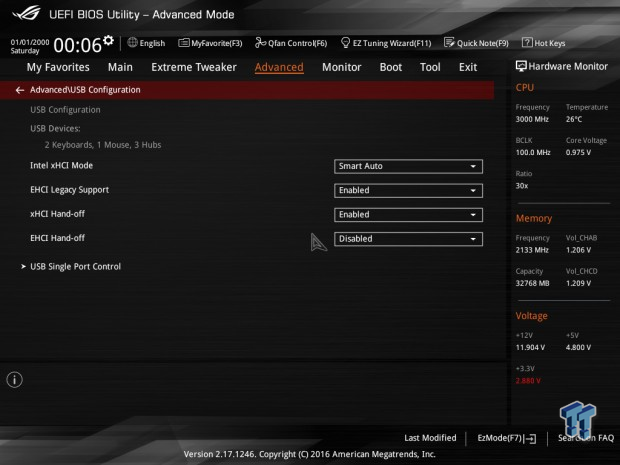Click the MyFavorite list icon
The image size is (620, 465).
(x=184, y=43)
